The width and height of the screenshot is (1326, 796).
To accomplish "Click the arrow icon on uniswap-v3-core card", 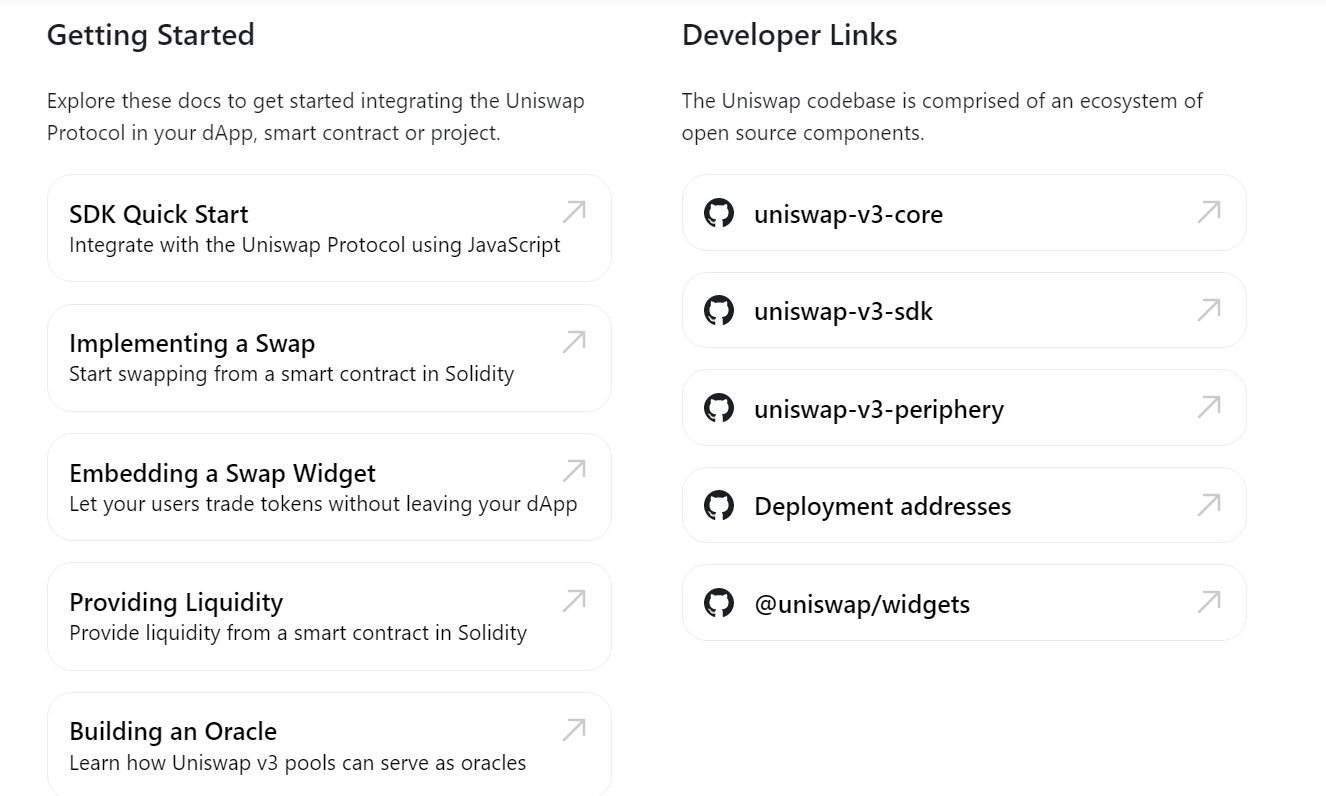I will tap(1209, 212).
